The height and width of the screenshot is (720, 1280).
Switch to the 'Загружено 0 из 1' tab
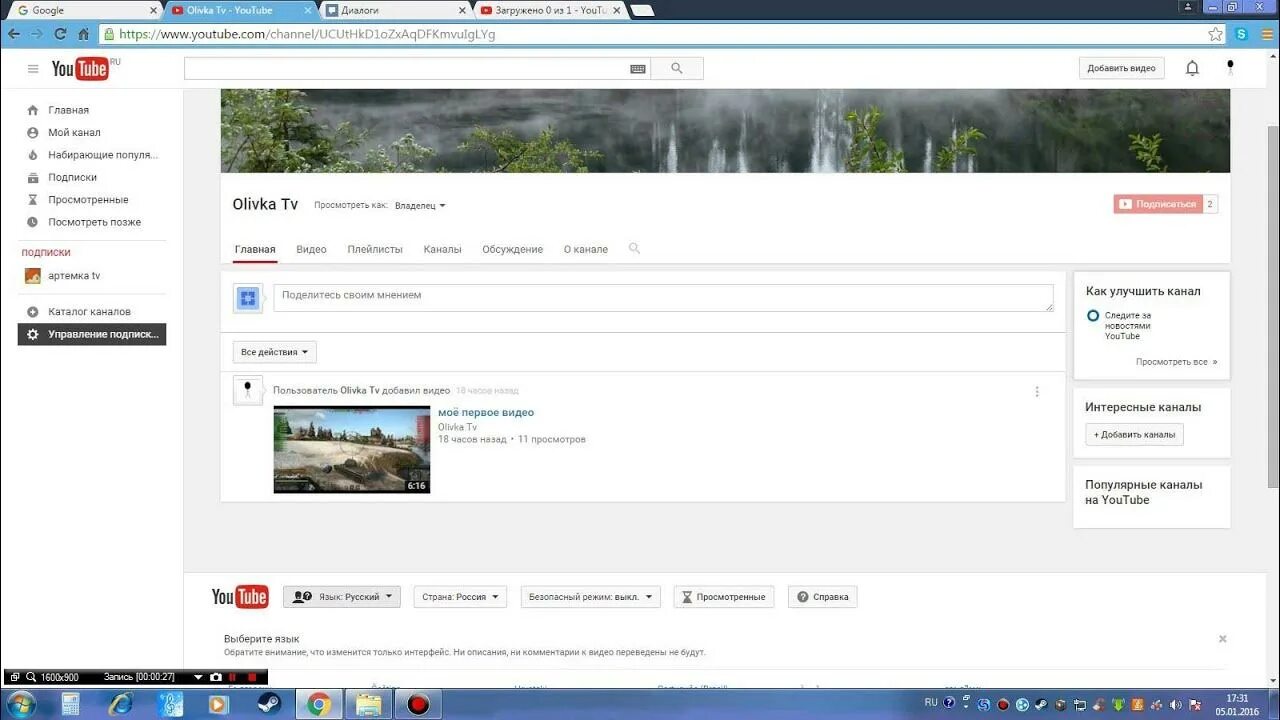click(548, 10)
